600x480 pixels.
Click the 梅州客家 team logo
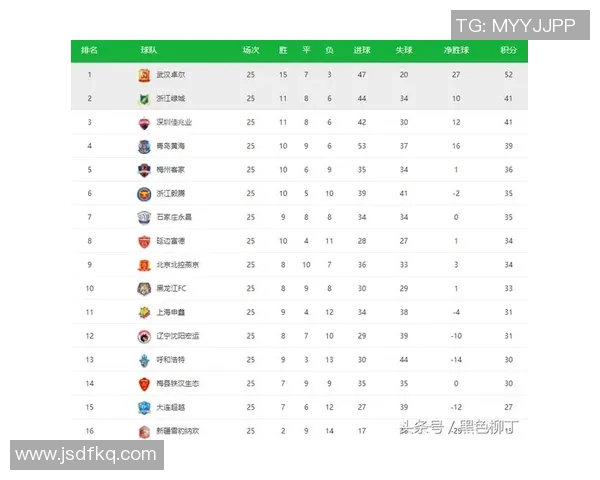click(x=144, y=169)
